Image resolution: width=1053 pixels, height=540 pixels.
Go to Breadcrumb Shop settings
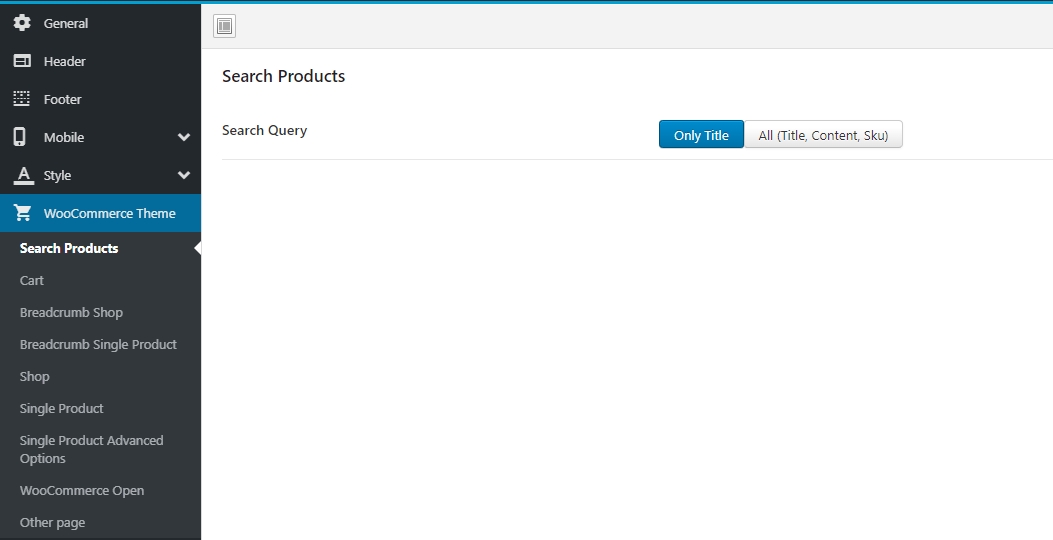pos(71,312)
